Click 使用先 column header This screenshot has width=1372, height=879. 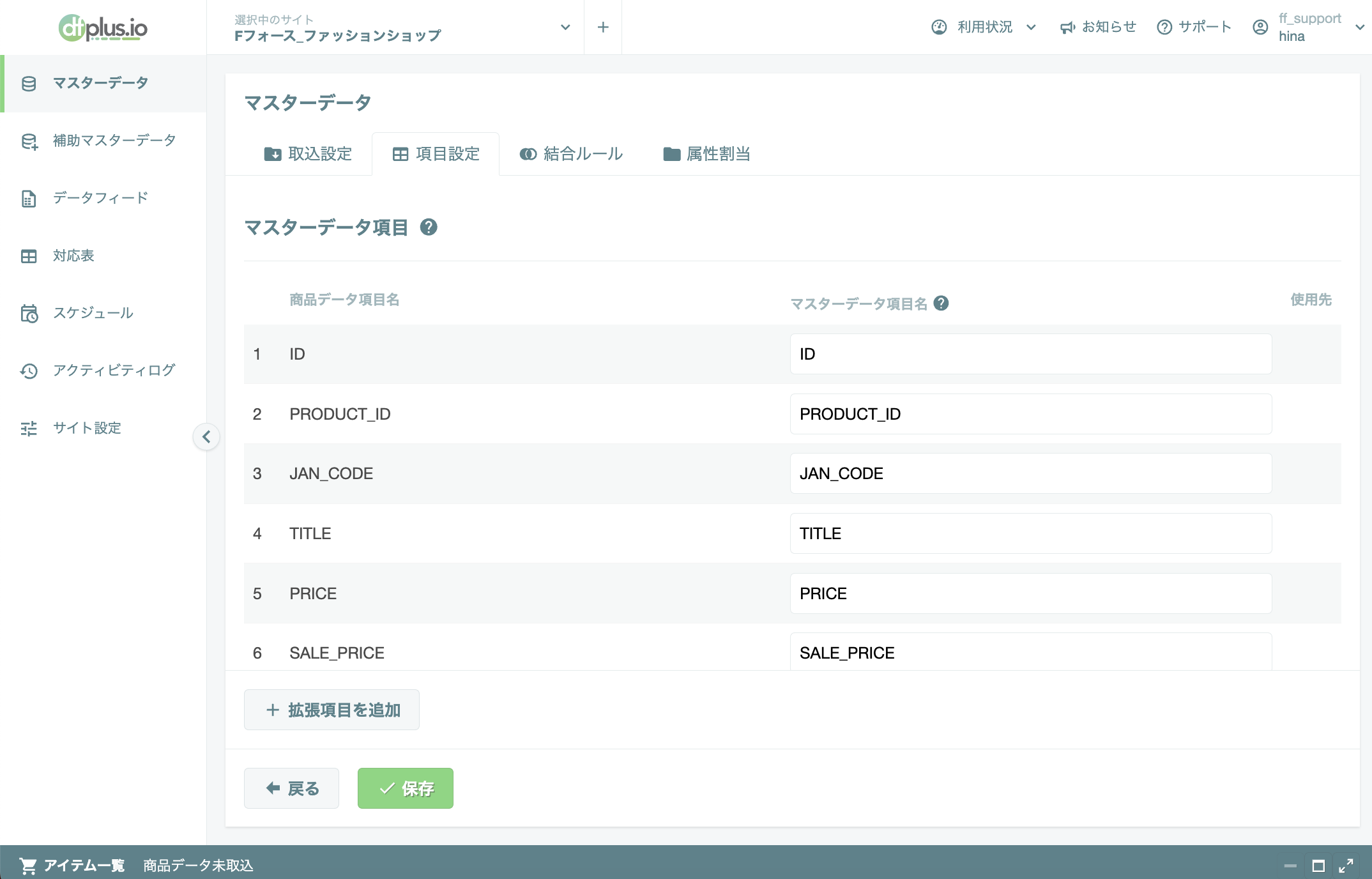[1311, 300]
